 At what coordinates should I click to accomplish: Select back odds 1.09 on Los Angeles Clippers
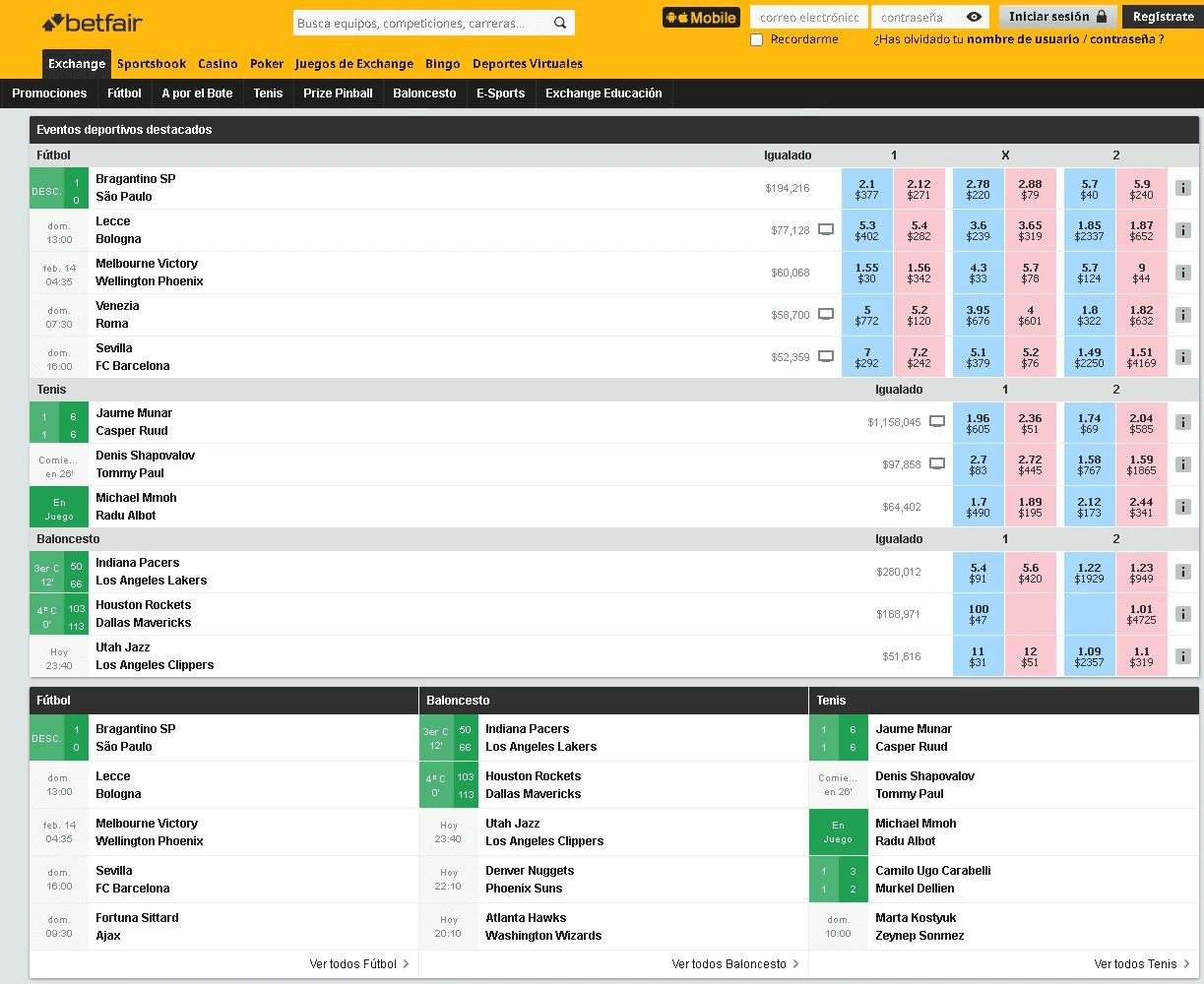tap(1089, 657)
